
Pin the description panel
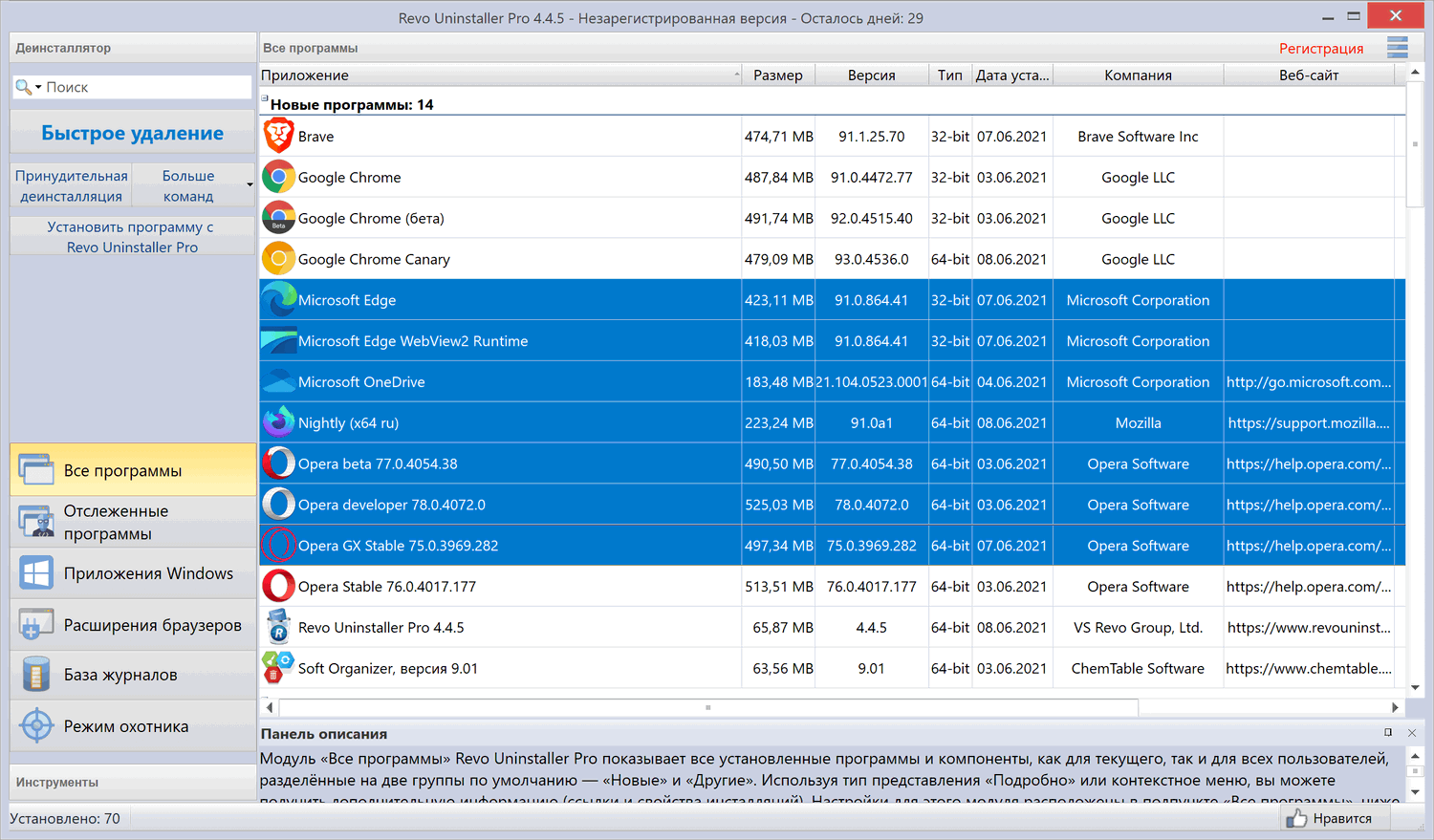(x=1388, y=733)
